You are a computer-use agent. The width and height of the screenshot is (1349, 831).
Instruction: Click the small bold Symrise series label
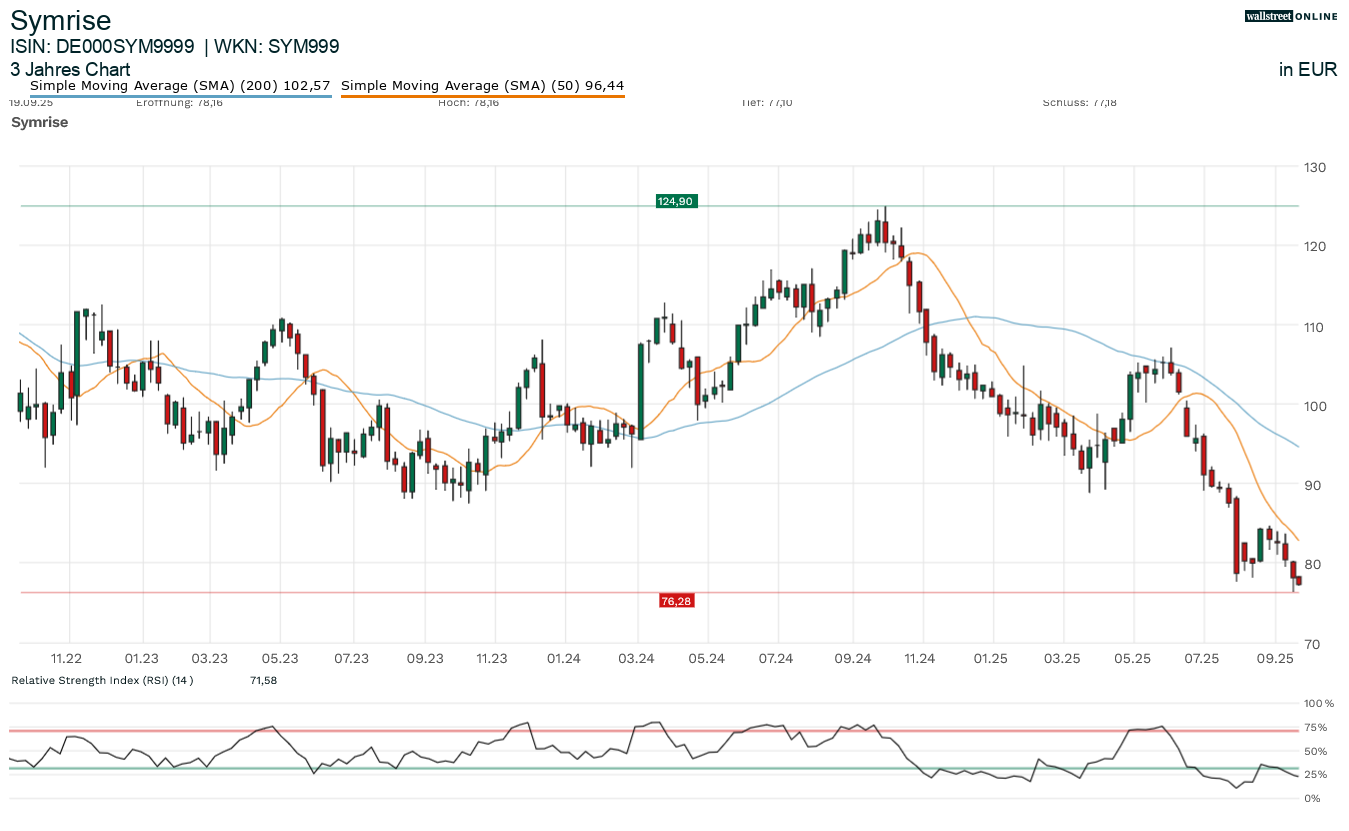(39, 122)
